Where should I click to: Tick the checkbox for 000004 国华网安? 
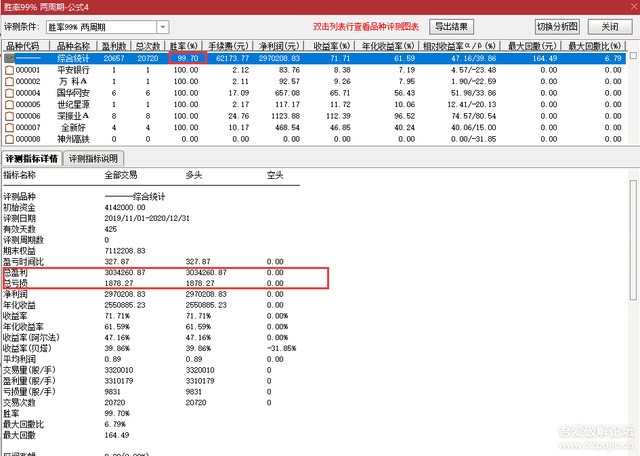coord(9,93)
